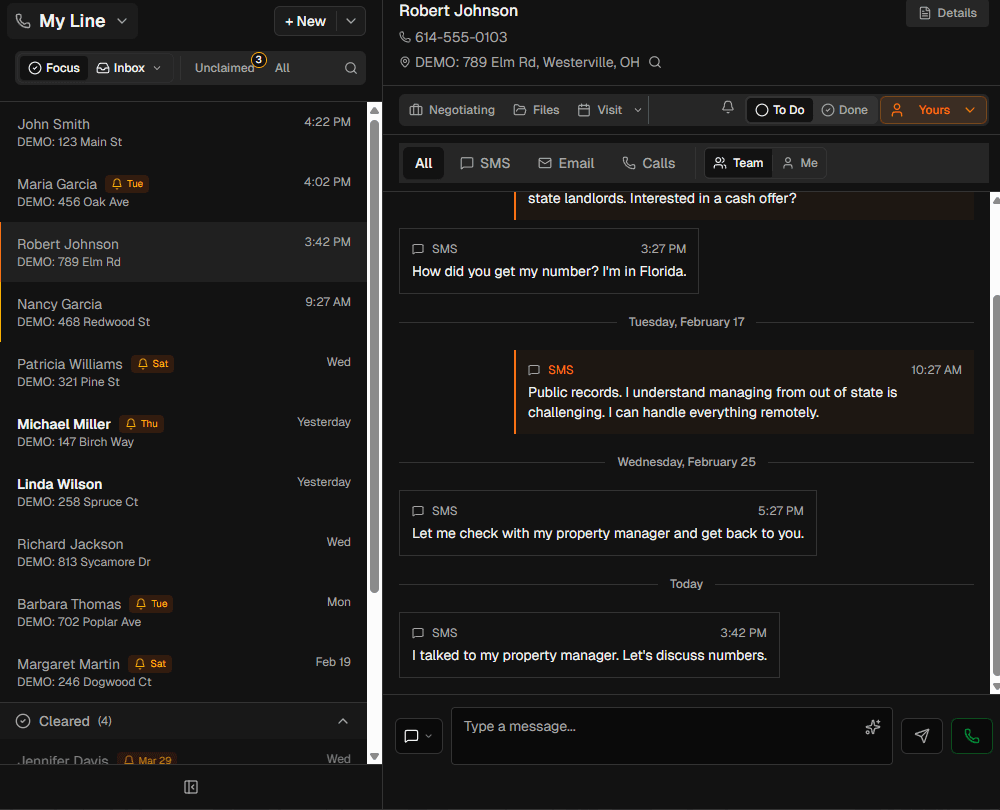Click the conversation list scroll down arrow
Viewport: 1000px width, 810px height.
(x=374, y=757)
